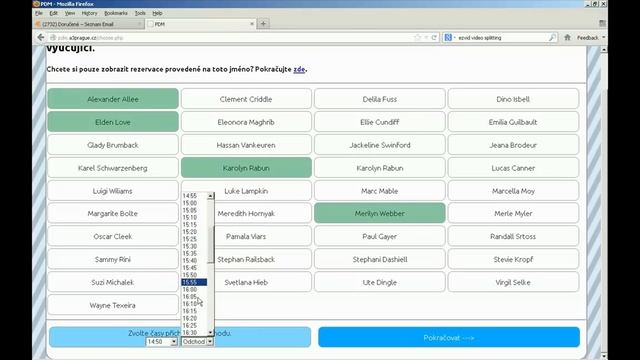Click the time list scroll up arrow
Screen dimensions: 640x360
211,196
